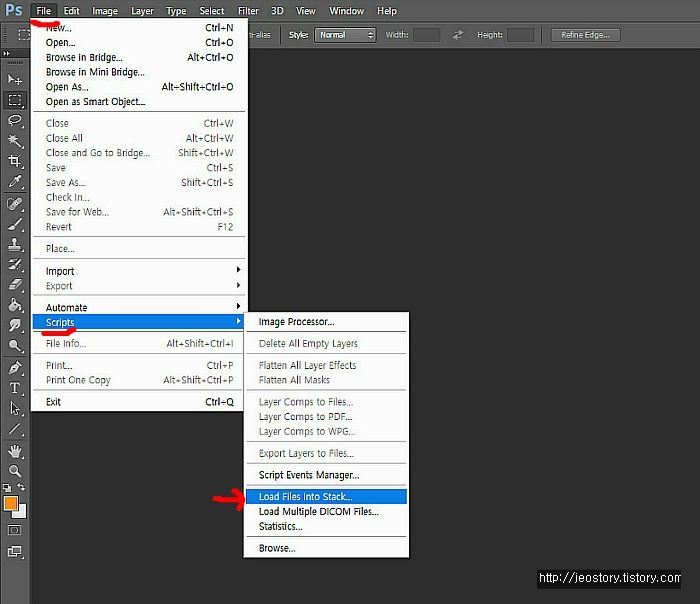Select the Spot Healing Brush tool
700x604 pixels.
[15, 204]
